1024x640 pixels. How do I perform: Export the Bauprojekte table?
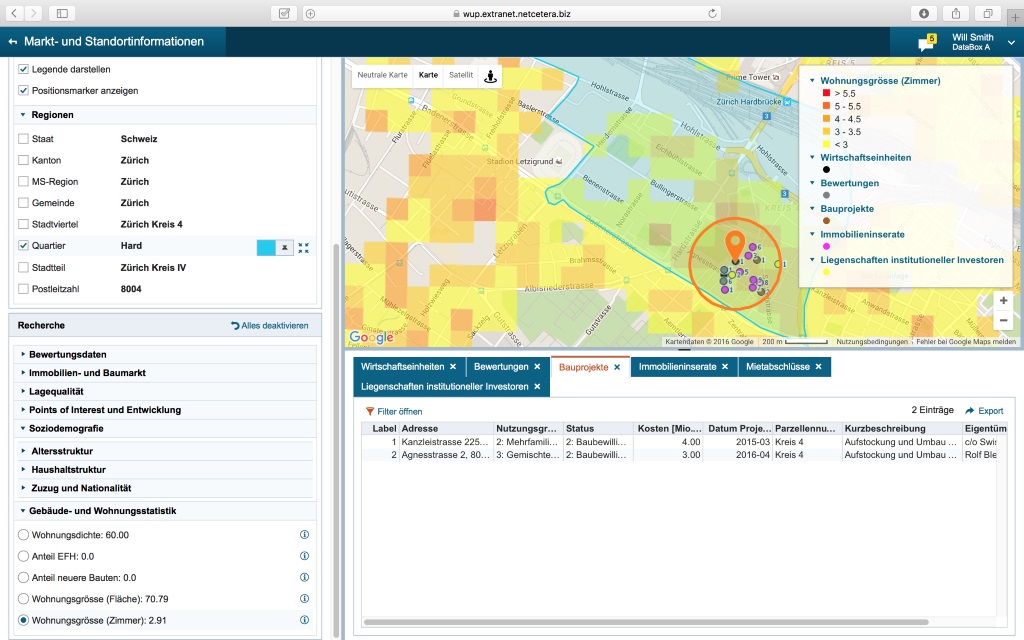click(985, 411)
